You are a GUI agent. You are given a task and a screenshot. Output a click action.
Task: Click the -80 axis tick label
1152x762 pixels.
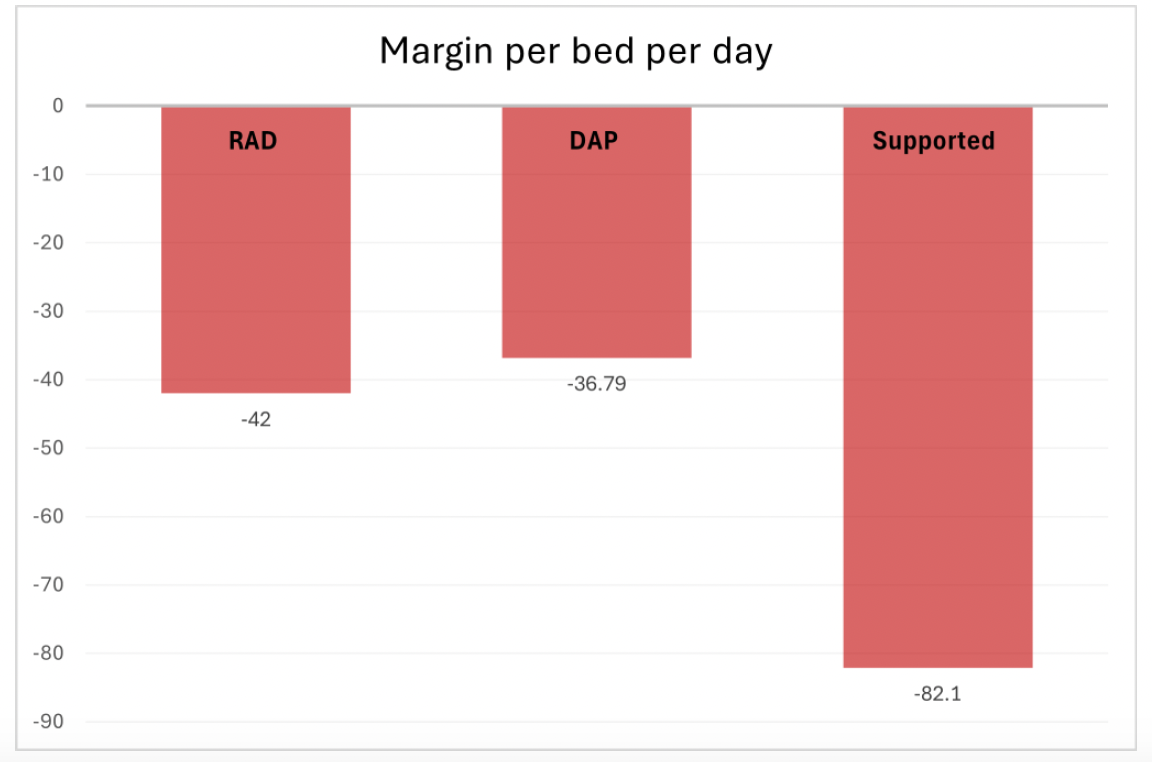48,654
